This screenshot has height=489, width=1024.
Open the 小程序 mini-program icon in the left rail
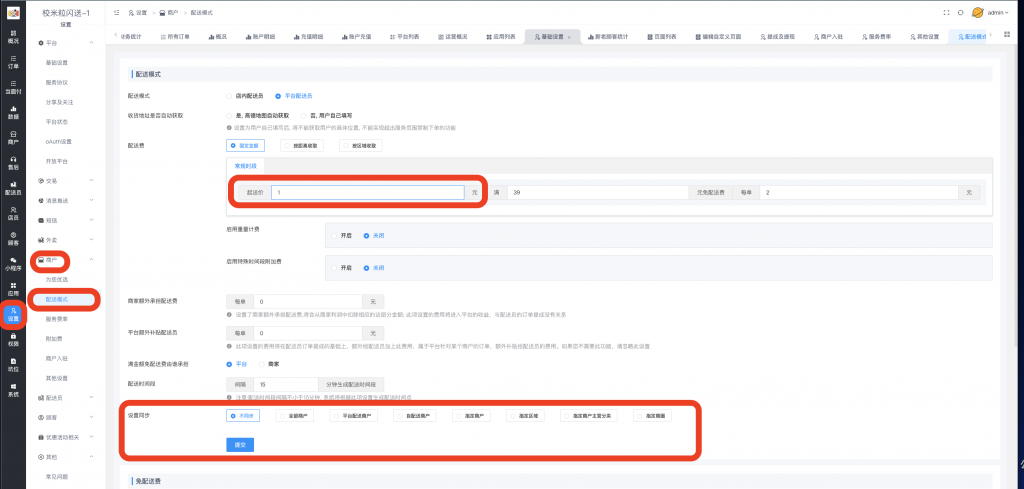(13, 263)
